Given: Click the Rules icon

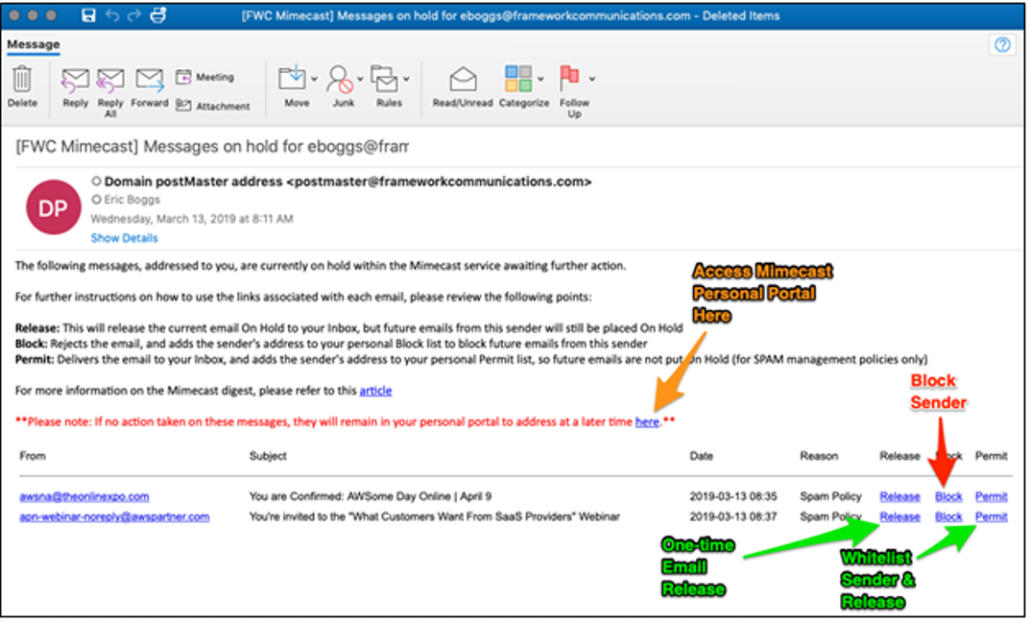Looking at the screenshot, I should (x=384, y=79).
